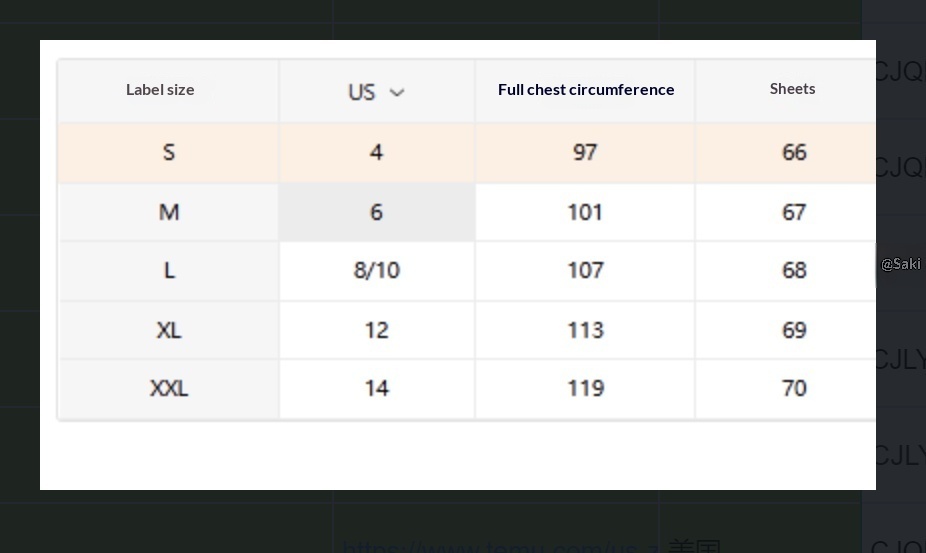Select the Full chest circumference header
Viewport: 926px width, 553px height.
pyautogui.click(x=586, y=90)
